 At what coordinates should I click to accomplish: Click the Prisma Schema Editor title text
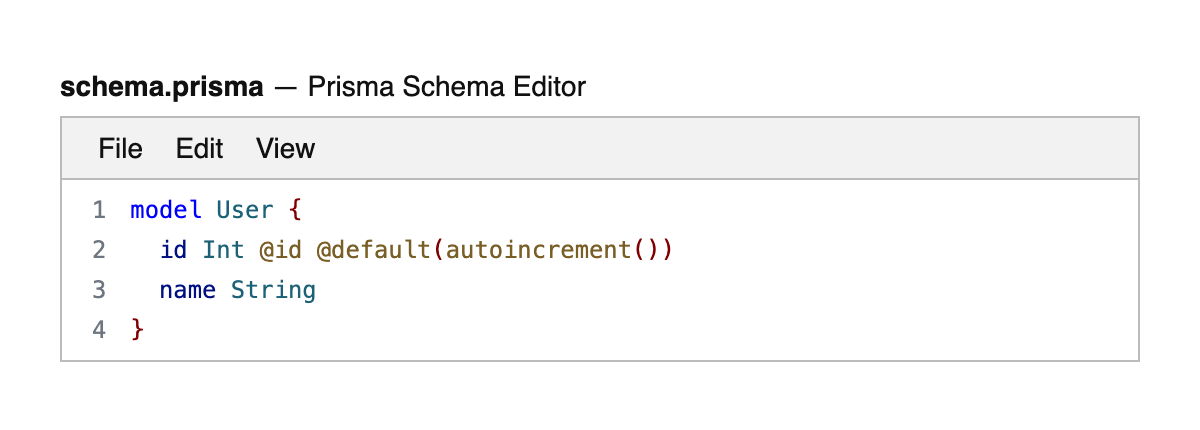click(x=446, y=88)
